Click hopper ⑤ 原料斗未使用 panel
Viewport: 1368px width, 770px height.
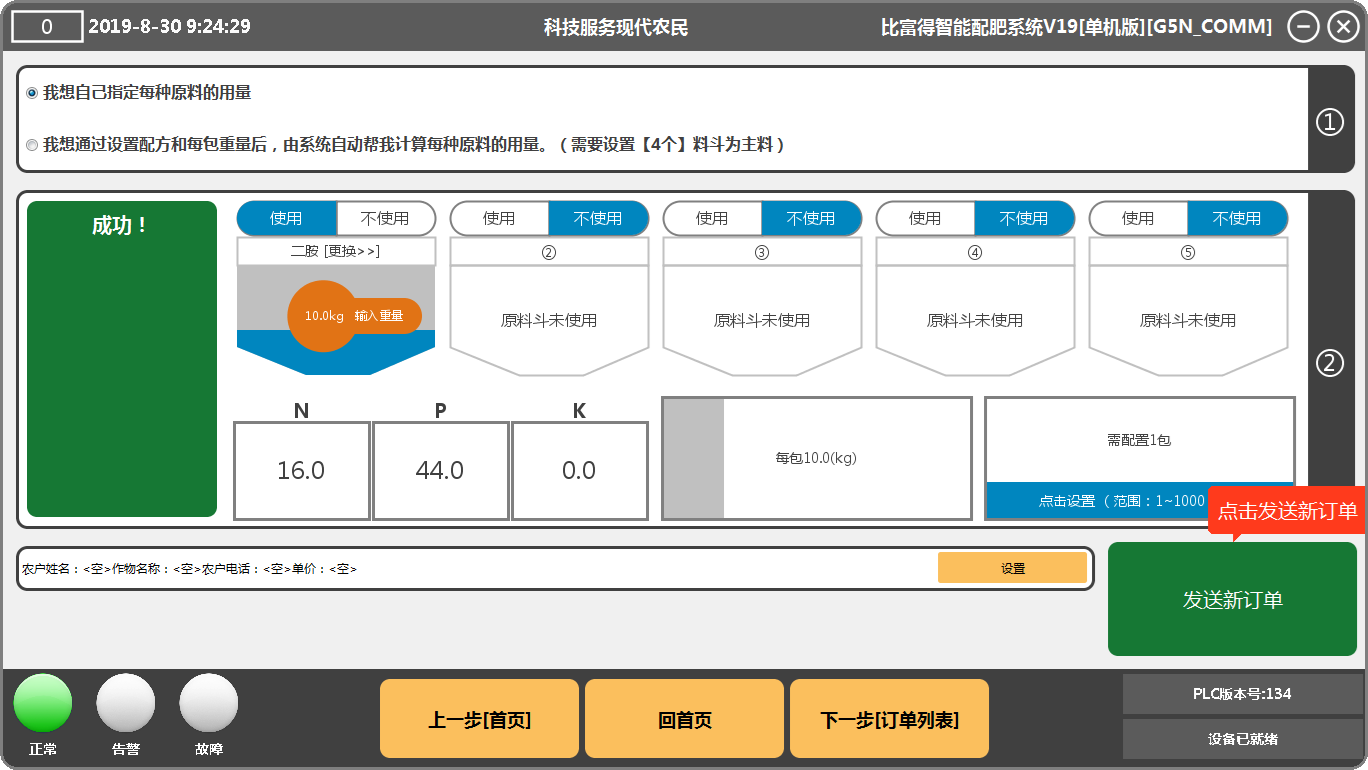[x=1188, y=320]
